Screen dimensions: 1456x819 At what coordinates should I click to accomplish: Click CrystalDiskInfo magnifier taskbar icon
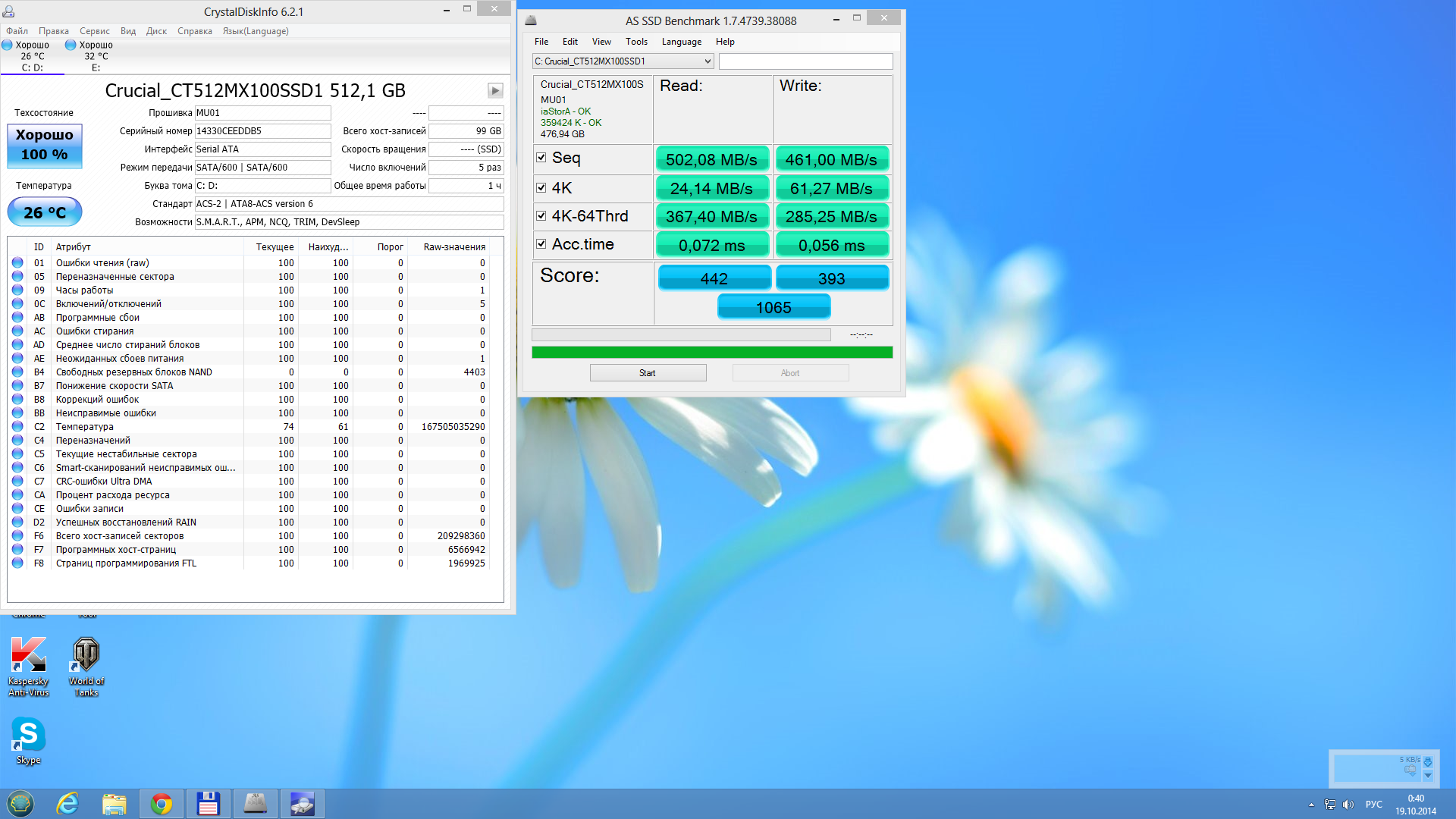click(303, 804)
